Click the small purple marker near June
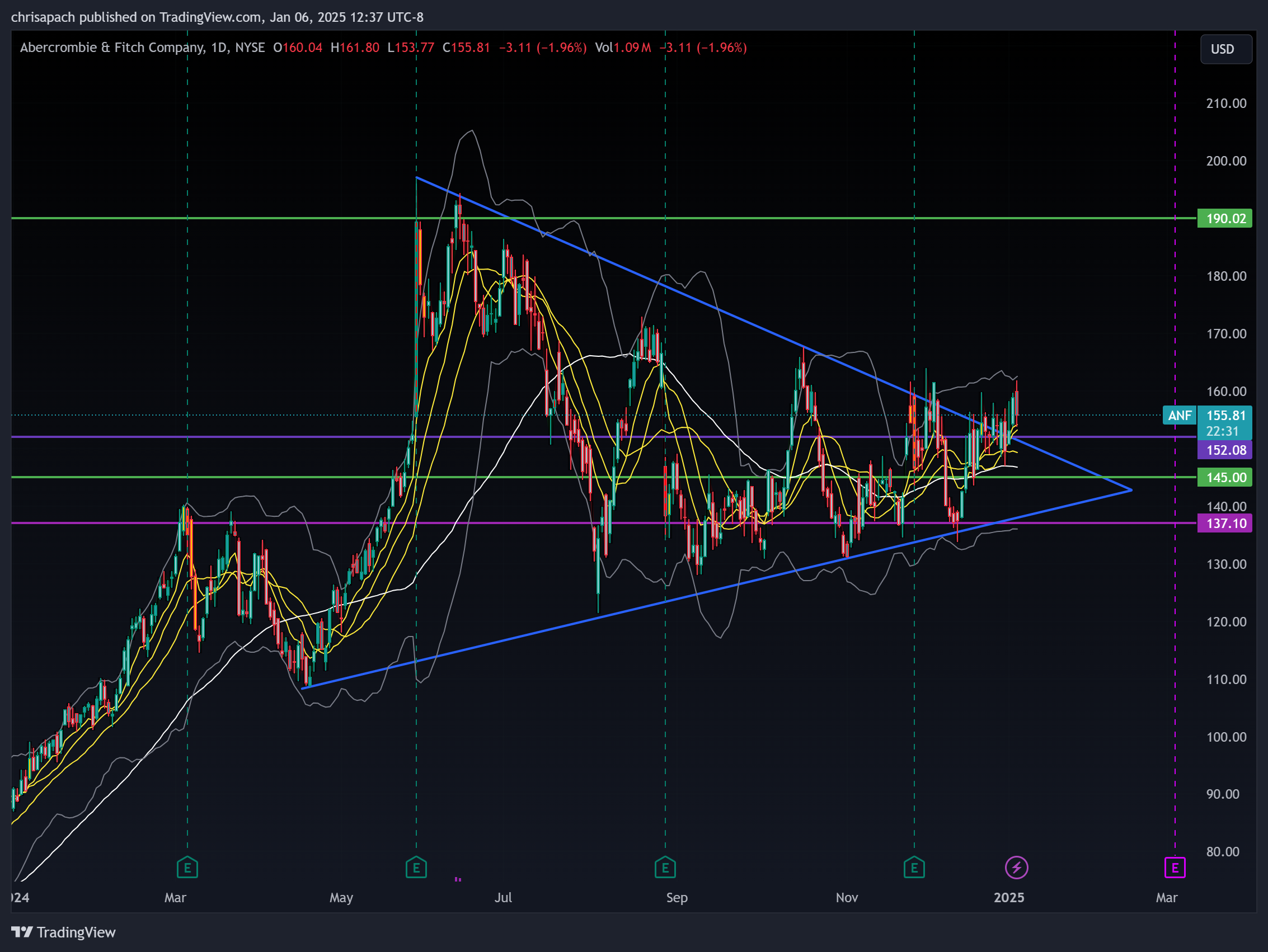The width and height of the screenshot is (1268, 952). click(x=457, y=879)
